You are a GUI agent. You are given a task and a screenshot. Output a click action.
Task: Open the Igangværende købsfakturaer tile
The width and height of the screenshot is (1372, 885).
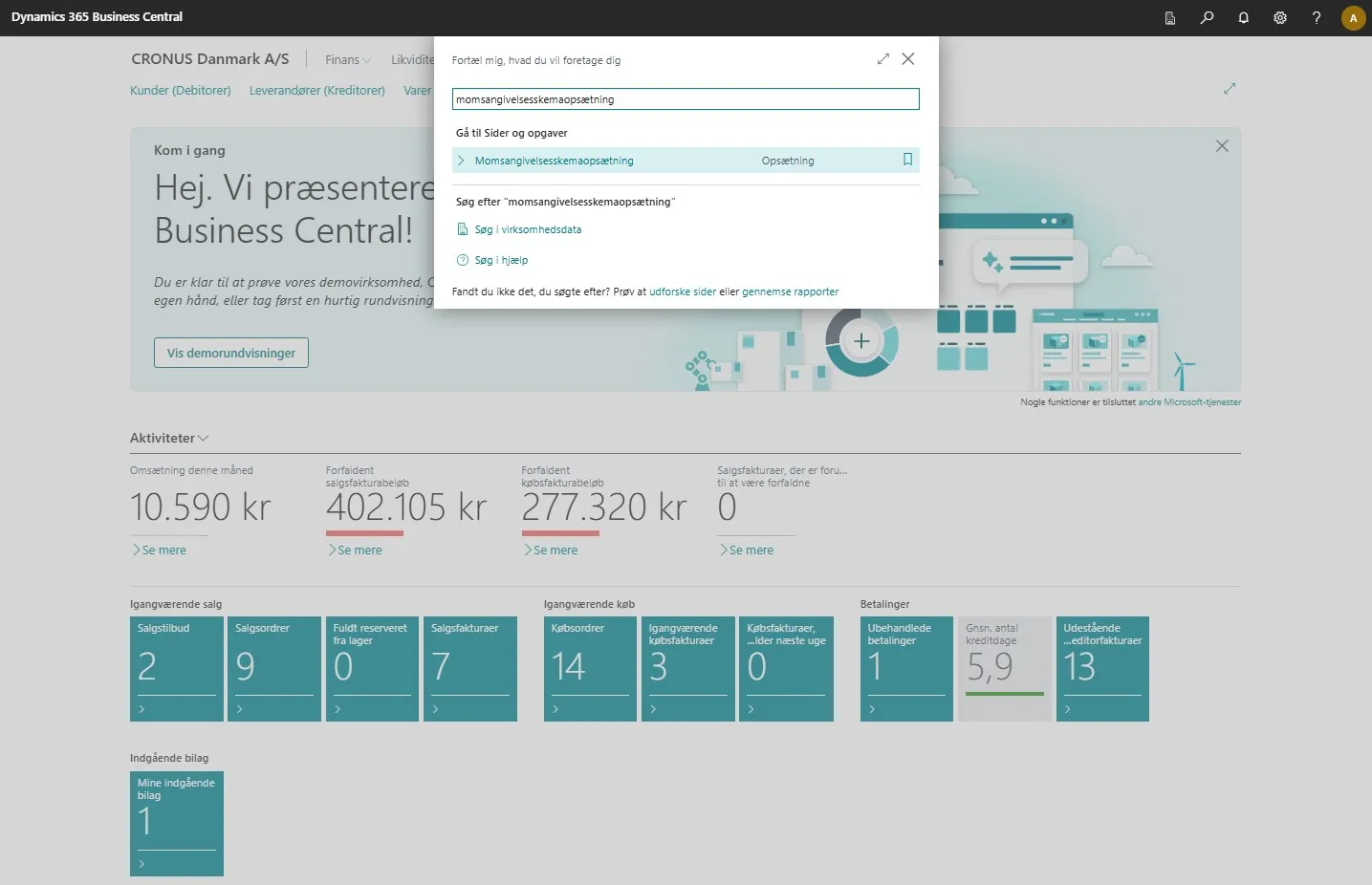[688, 669]
